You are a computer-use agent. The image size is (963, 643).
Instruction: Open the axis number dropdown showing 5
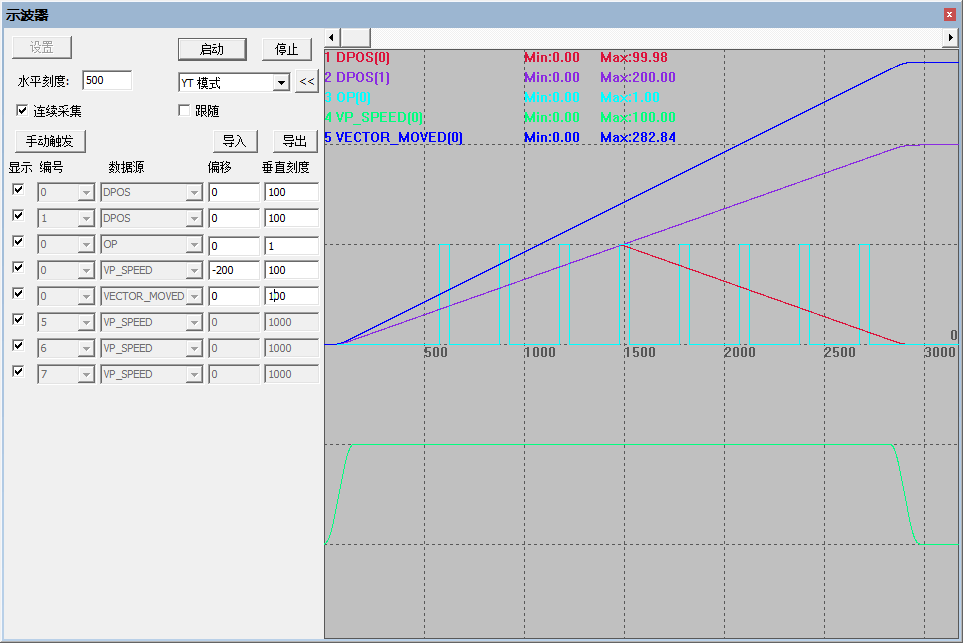pos(86,322)
